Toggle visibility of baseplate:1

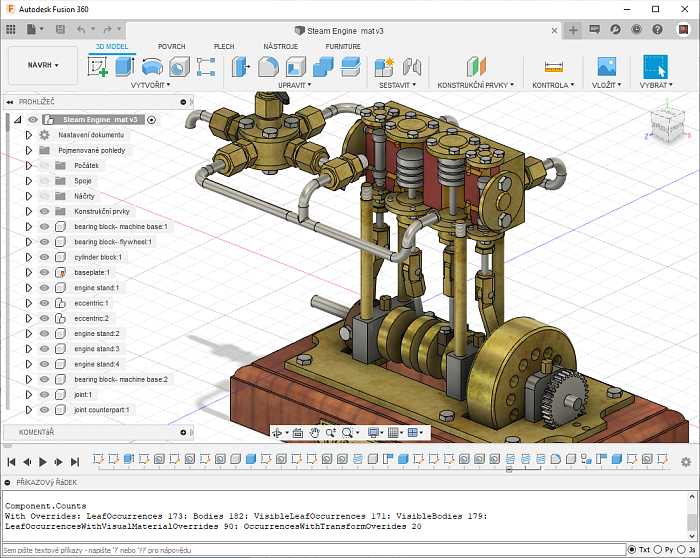[44, 272]
